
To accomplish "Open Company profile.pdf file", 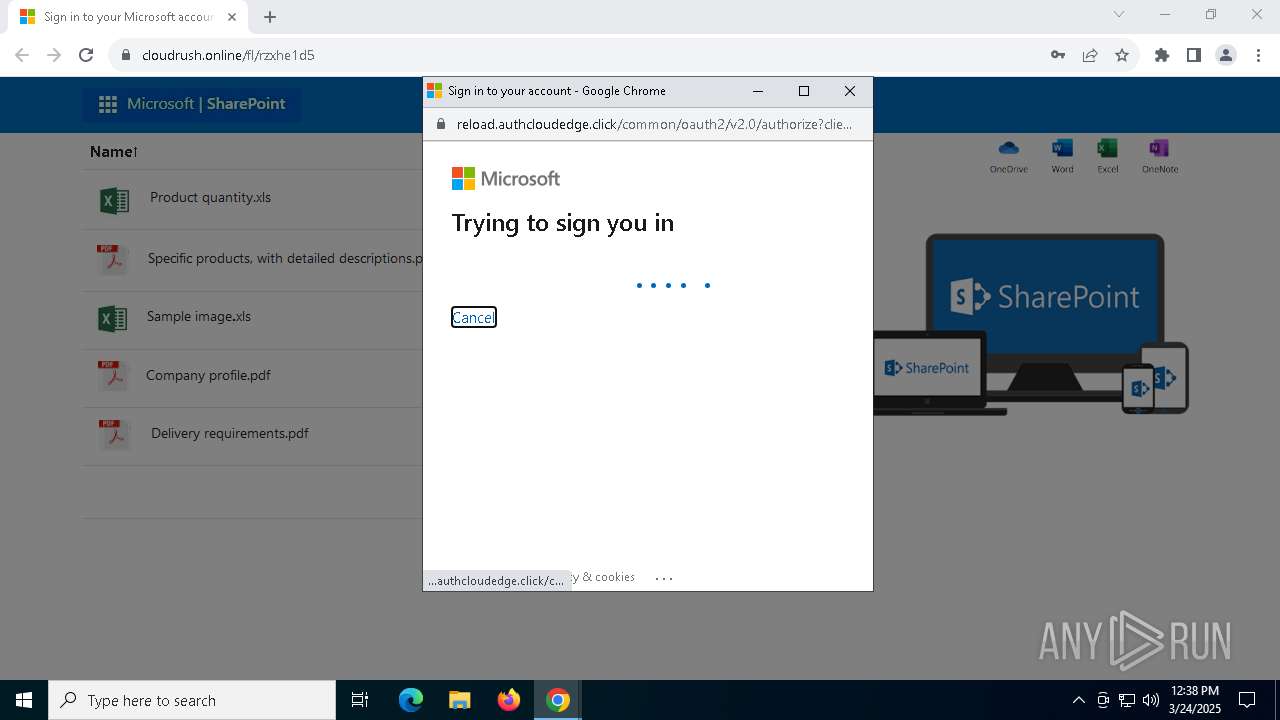I will pyautogui.click(x=208, y=375).
